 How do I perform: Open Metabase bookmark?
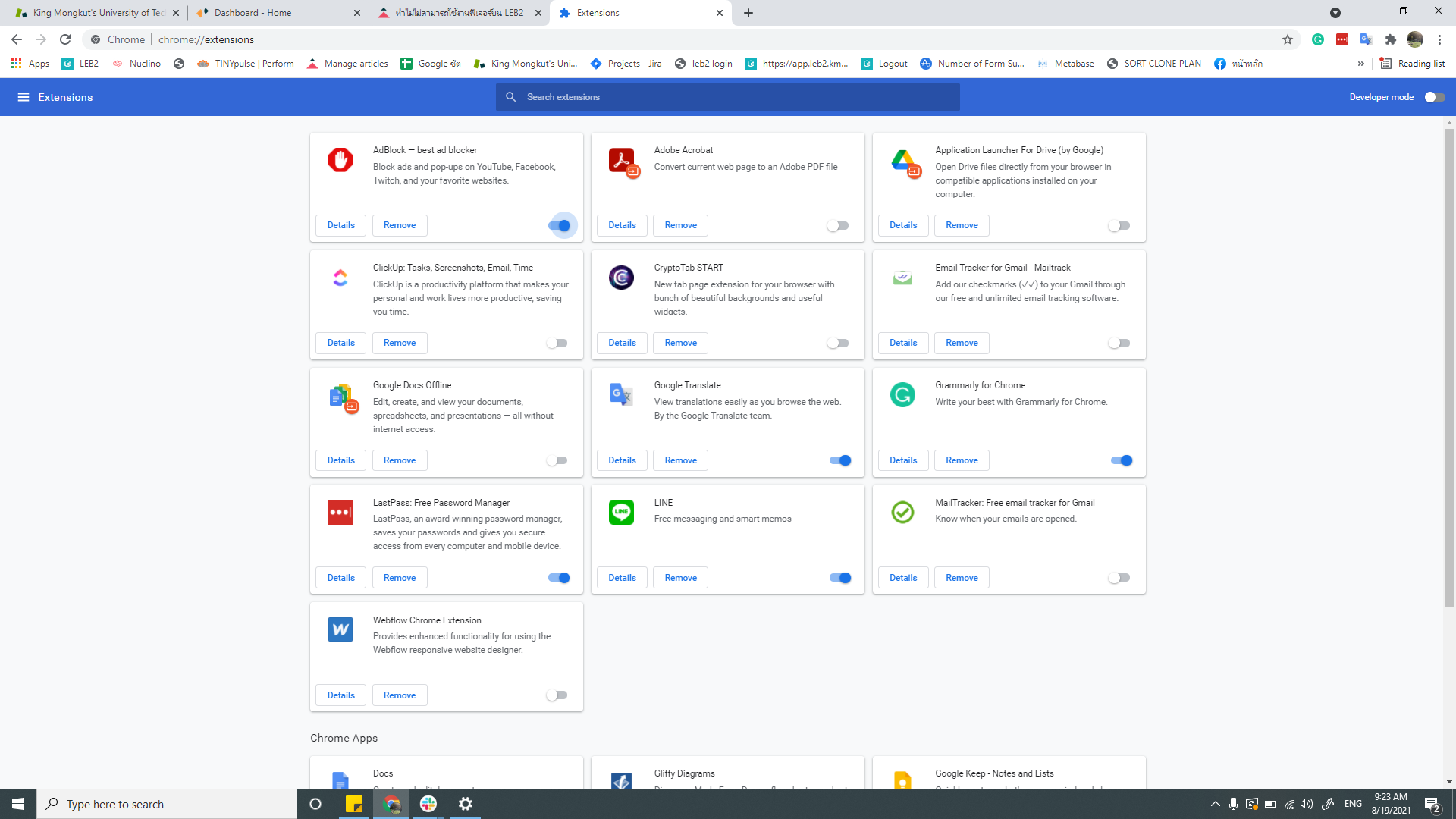1065,64
